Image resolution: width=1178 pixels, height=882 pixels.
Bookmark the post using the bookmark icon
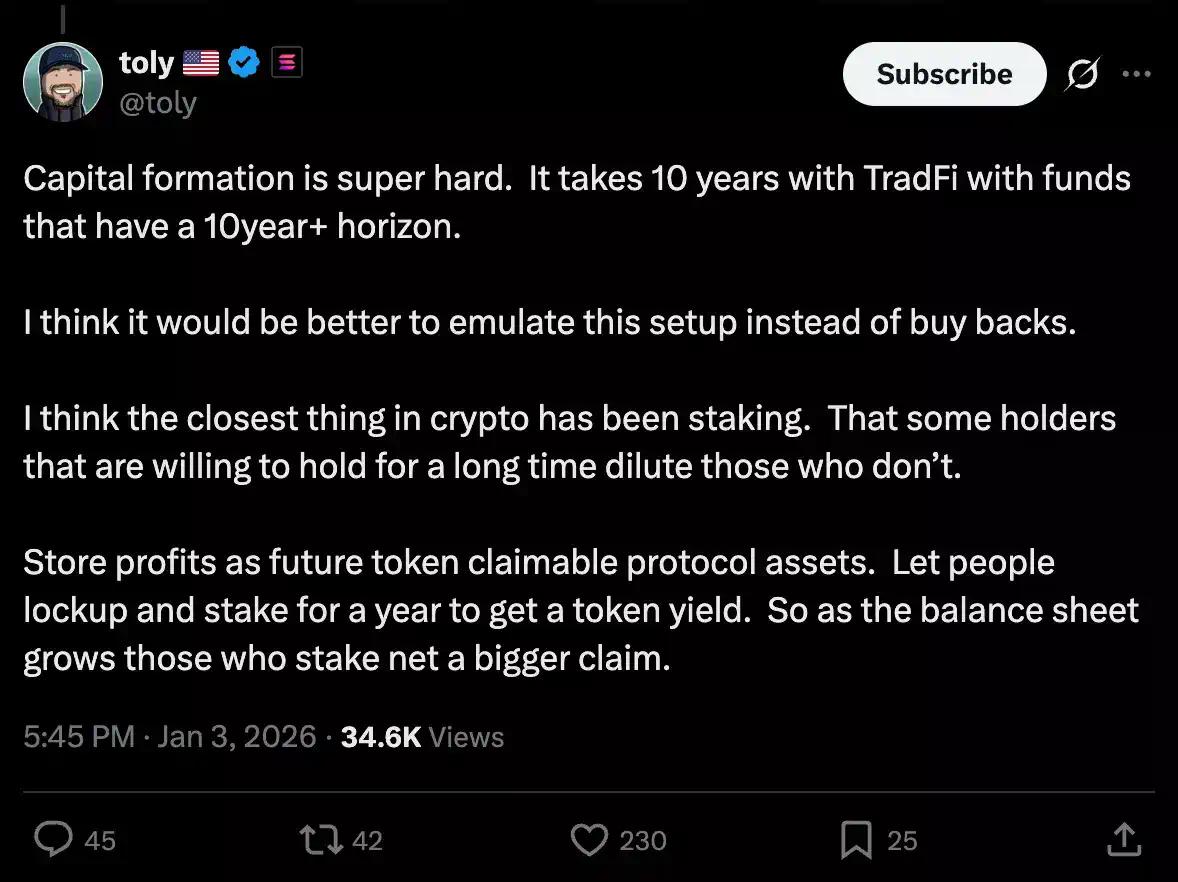click(856, 840)
